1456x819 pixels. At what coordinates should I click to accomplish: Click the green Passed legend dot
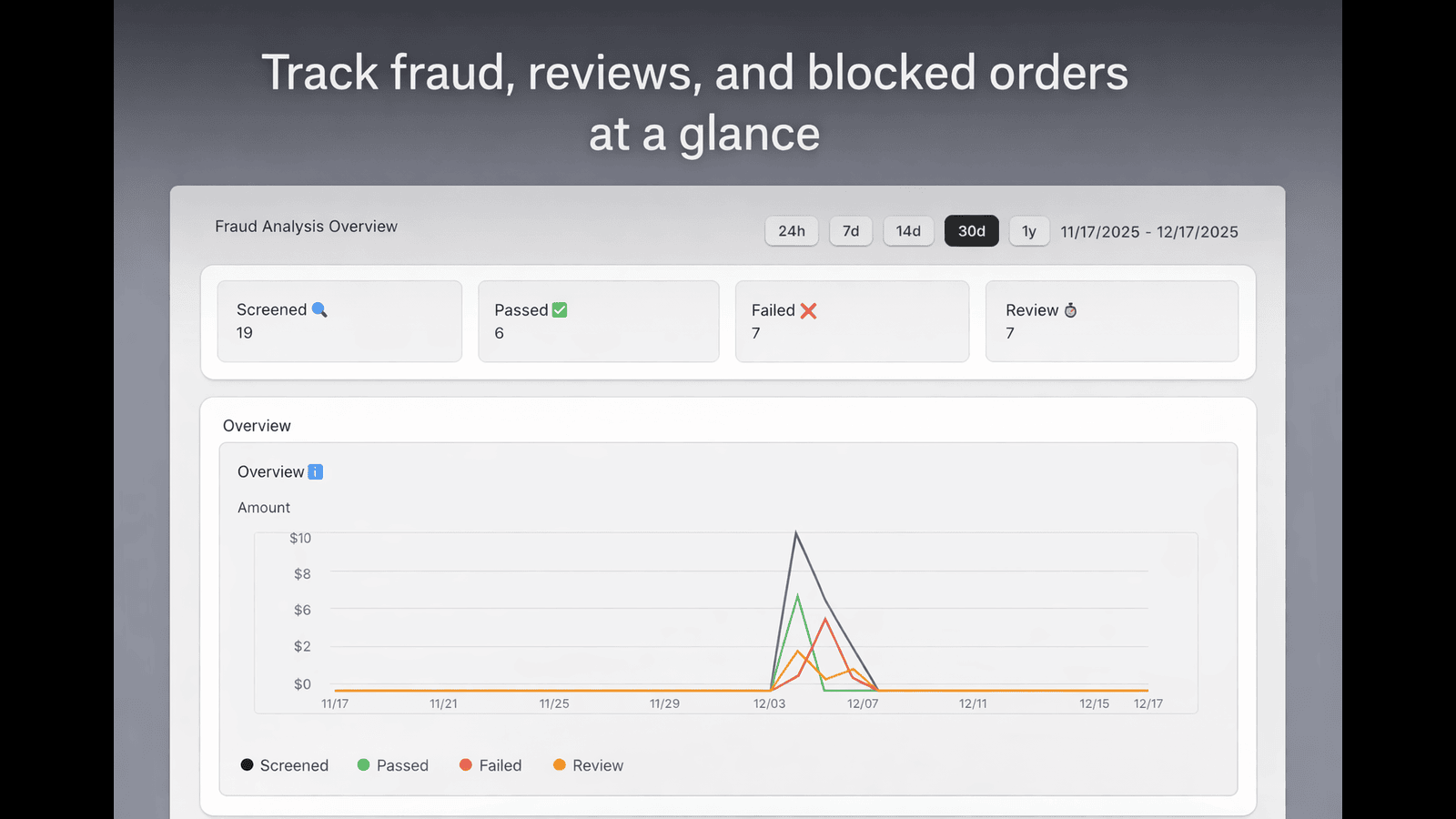pyautogui.click(x=363, y=764)
